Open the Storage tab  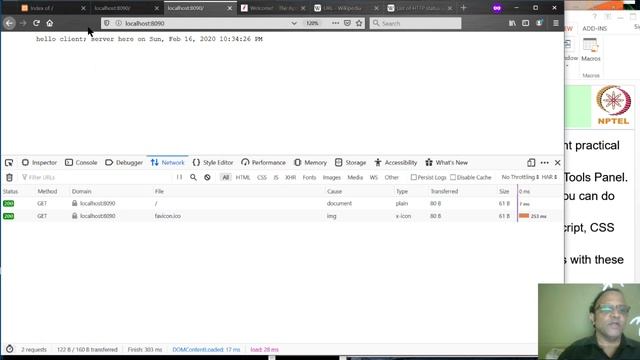tap(351, 162)
